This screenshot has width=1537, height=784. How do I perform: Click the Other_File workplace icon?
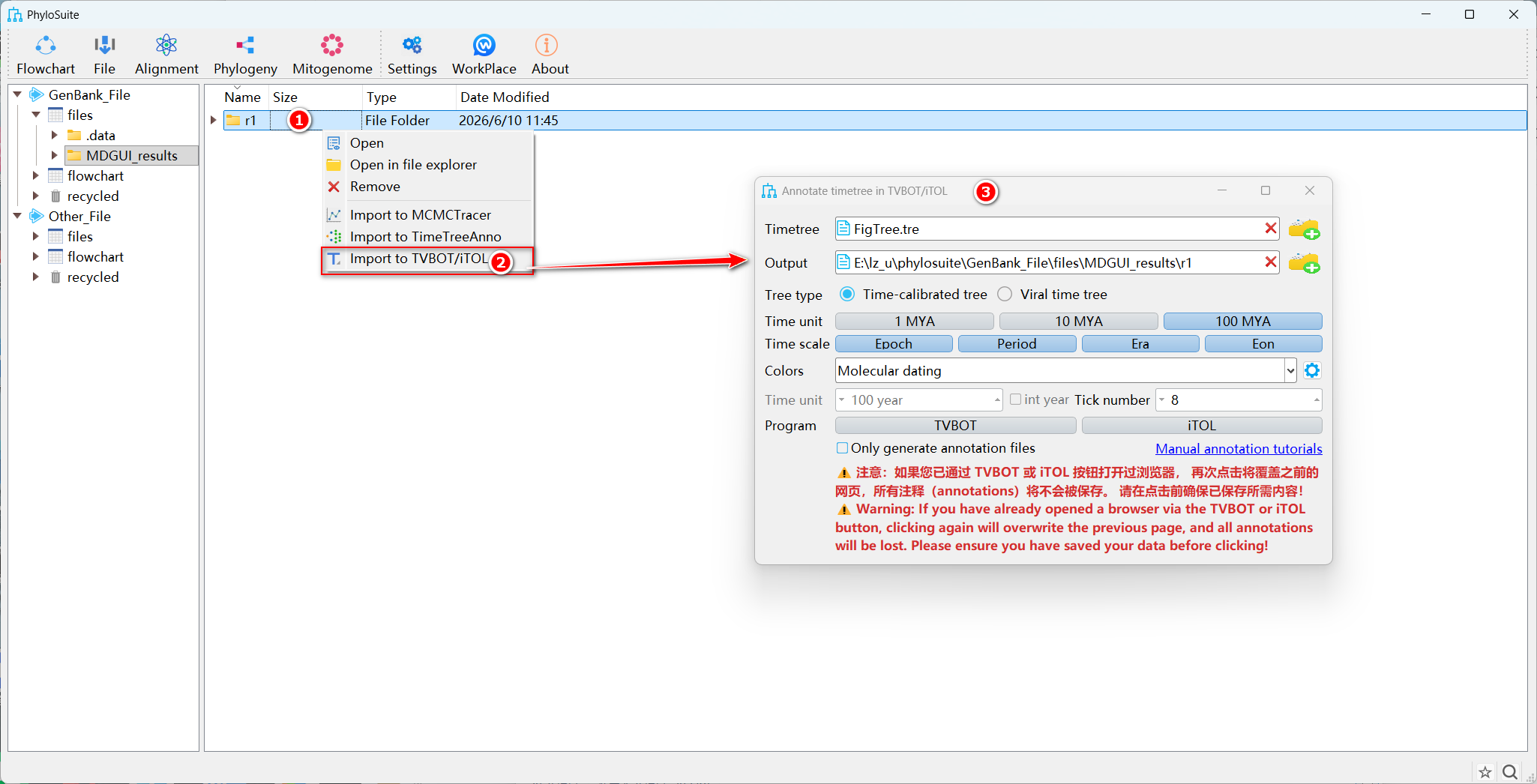tap(36, 216)
